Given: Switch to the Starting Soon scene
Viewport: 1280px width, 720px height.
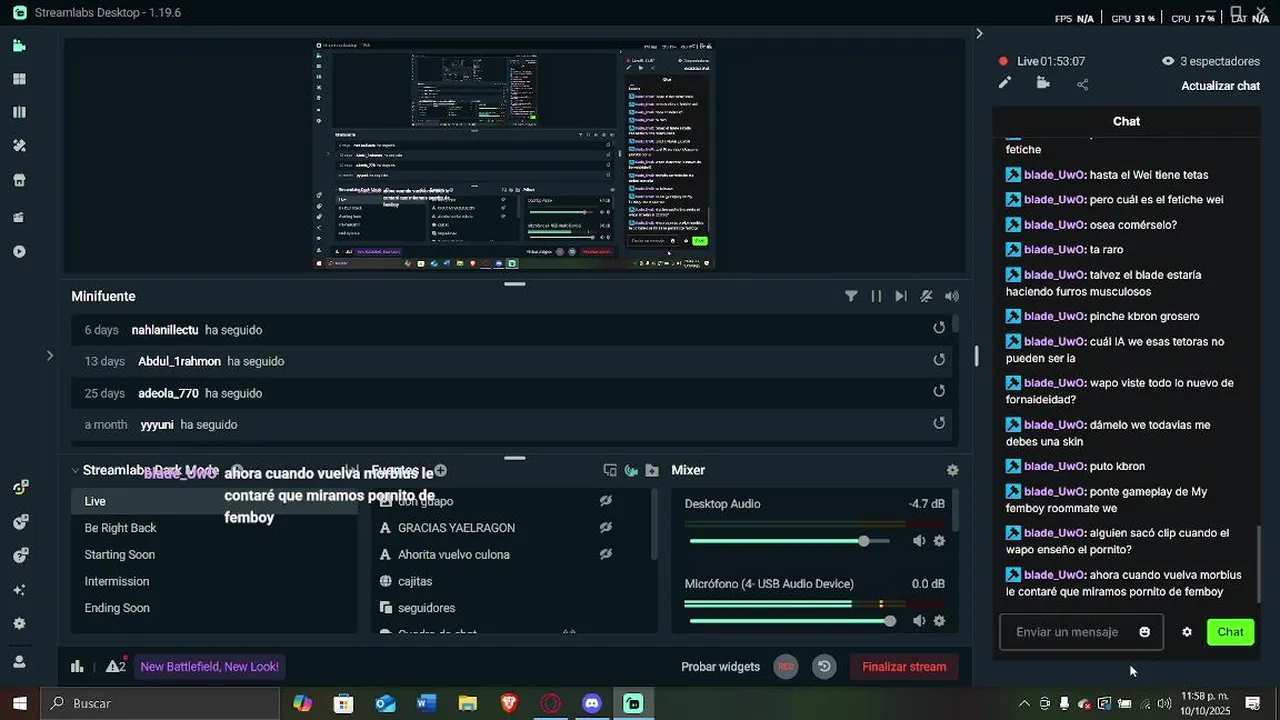Looking at the screenshot, I should coord(214,555).
